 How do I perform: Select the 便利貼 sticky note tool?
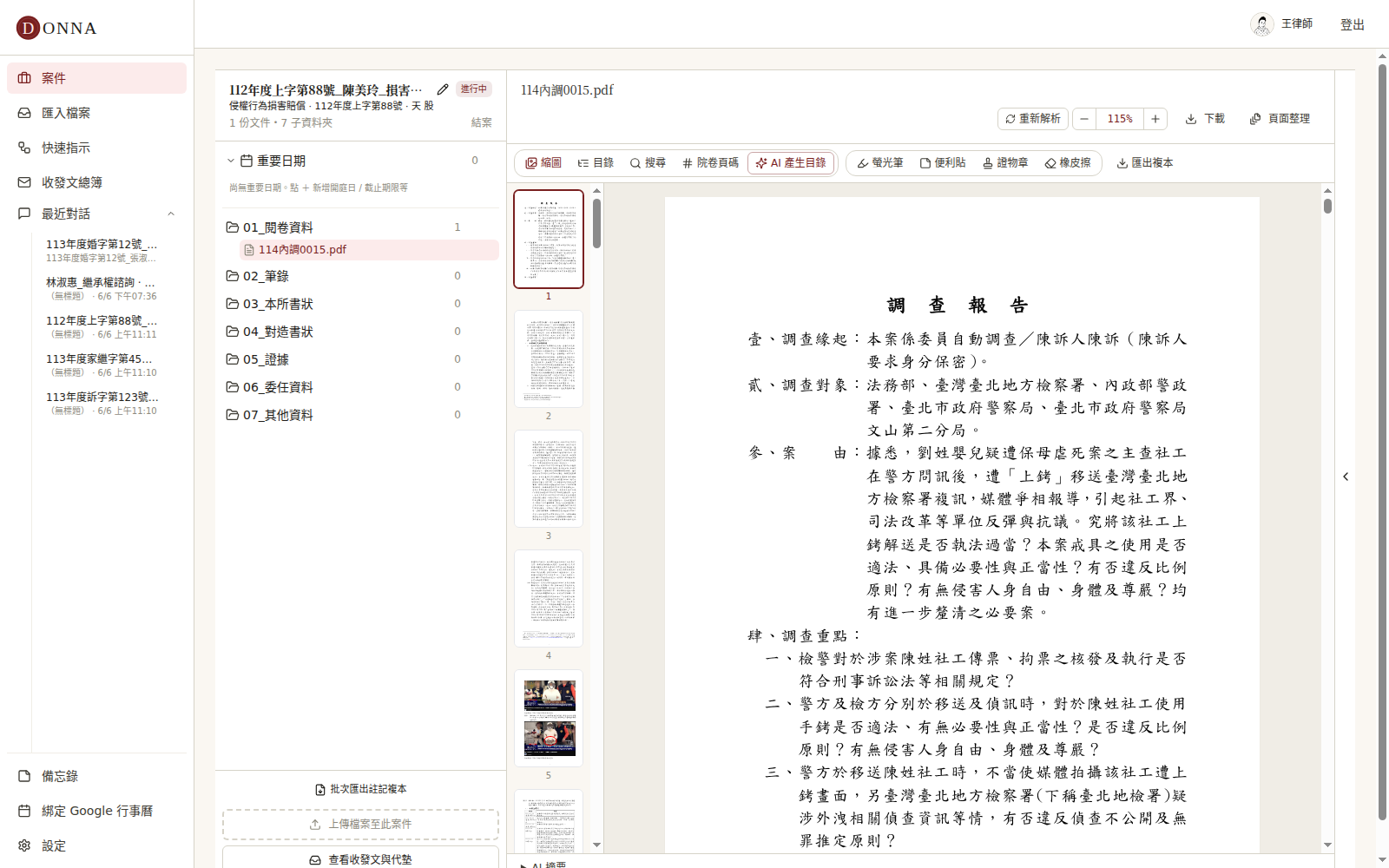click(x=943, y=163)
